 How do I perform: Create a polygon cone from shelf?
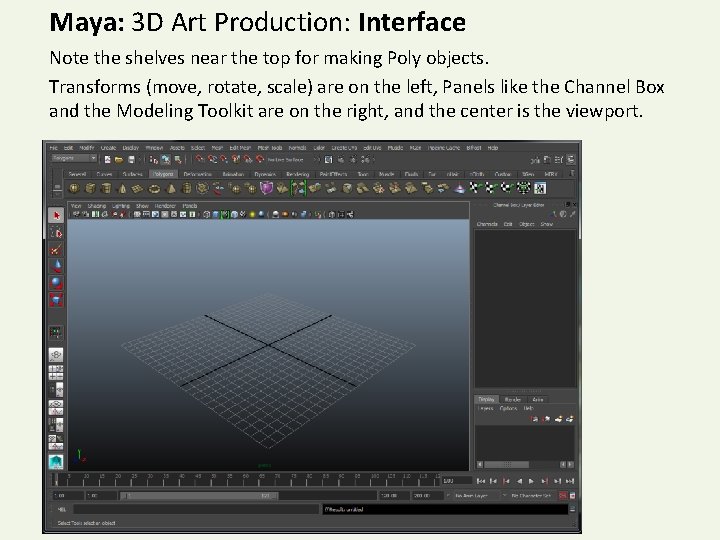click(122, 188)
